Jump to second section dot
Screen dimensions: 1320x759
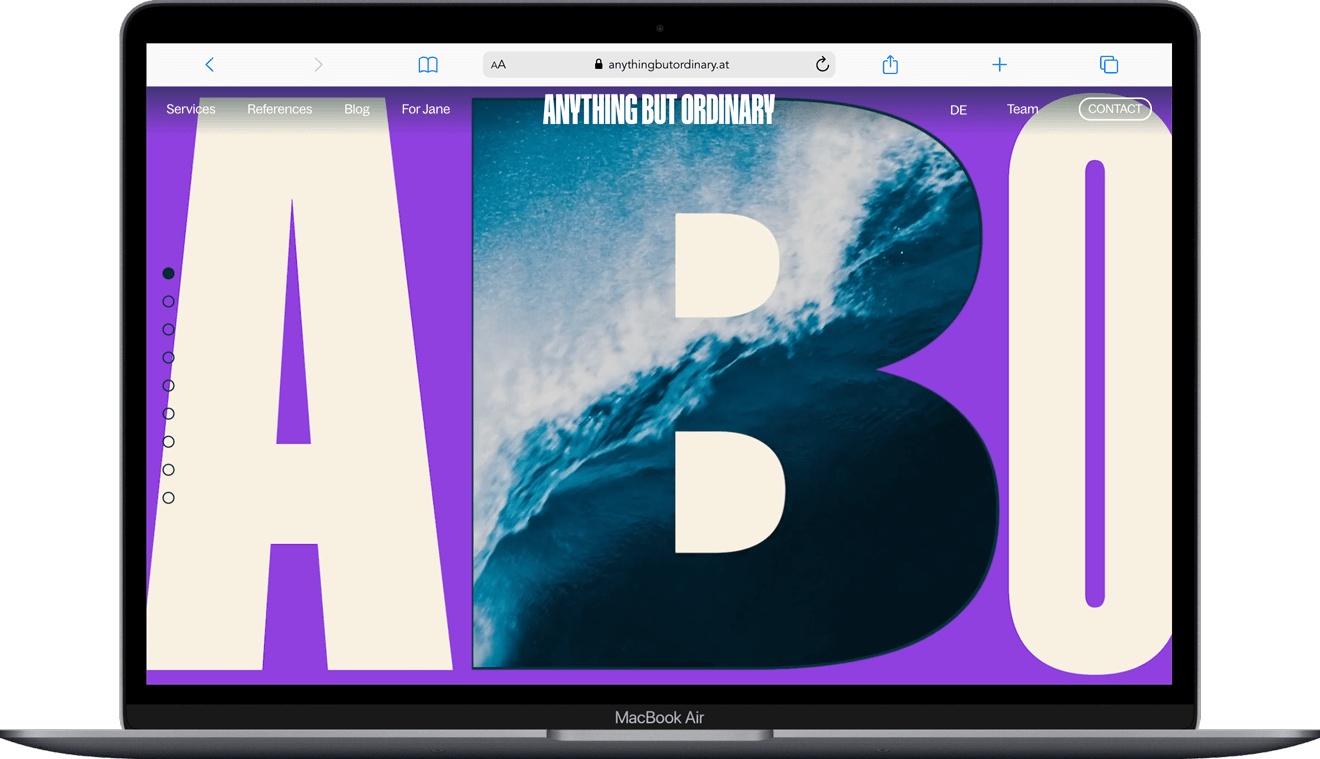pos(168,301)
